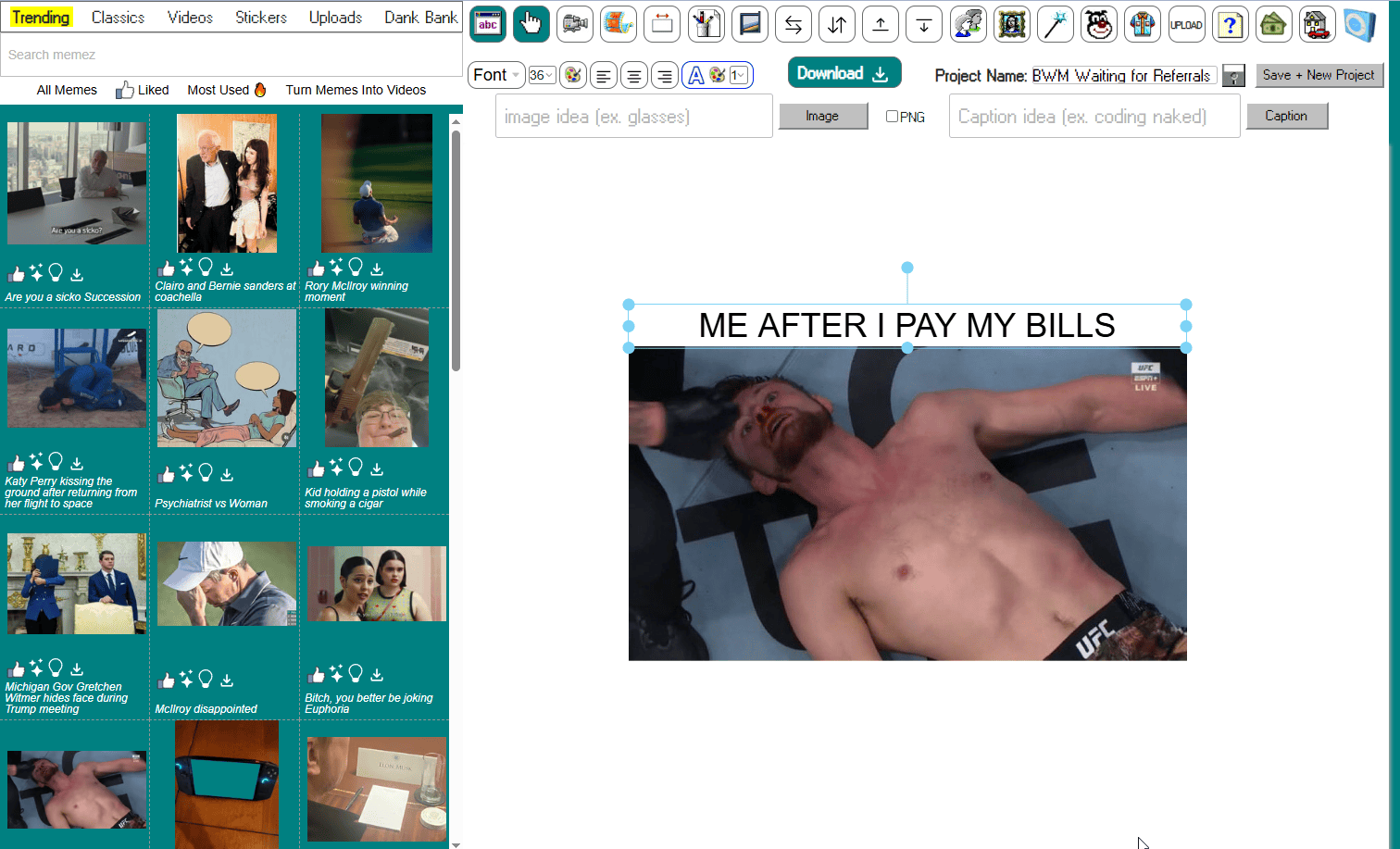The height and width of the screenshot is (849, 1400).
Task: Focus the Search memez field
Action: coord(231,55)
